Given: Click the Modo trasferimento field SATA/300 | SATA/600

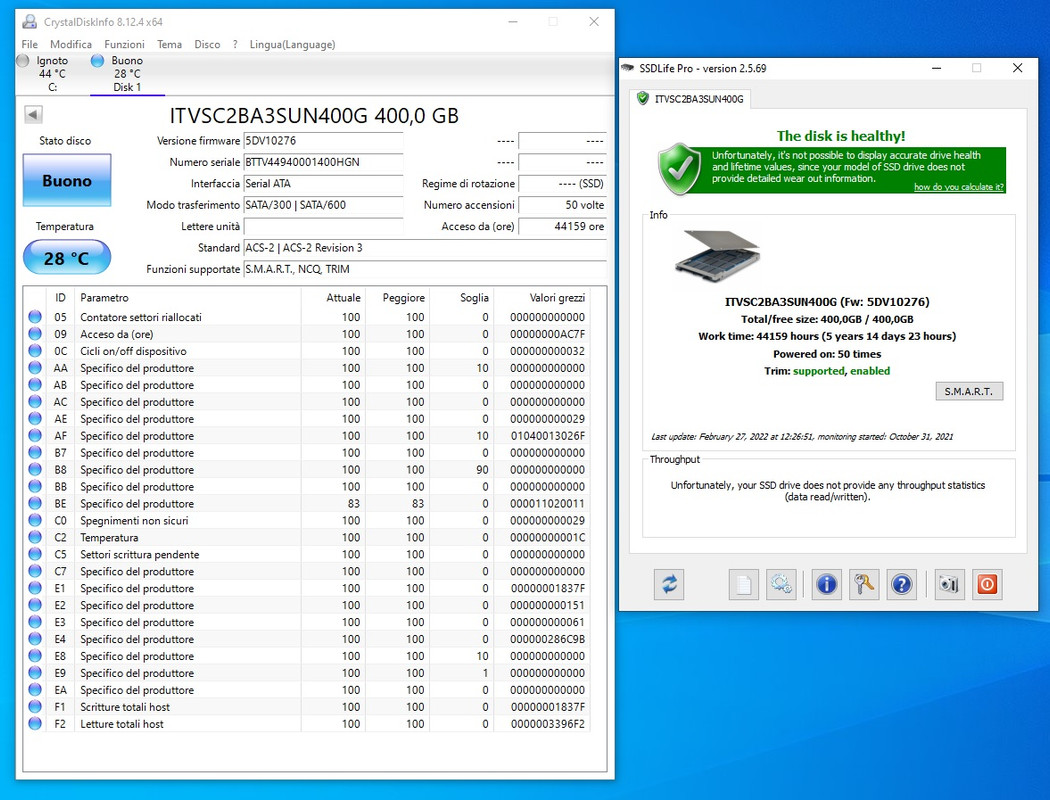Looking at the screenshot, I should pos(323,205).
